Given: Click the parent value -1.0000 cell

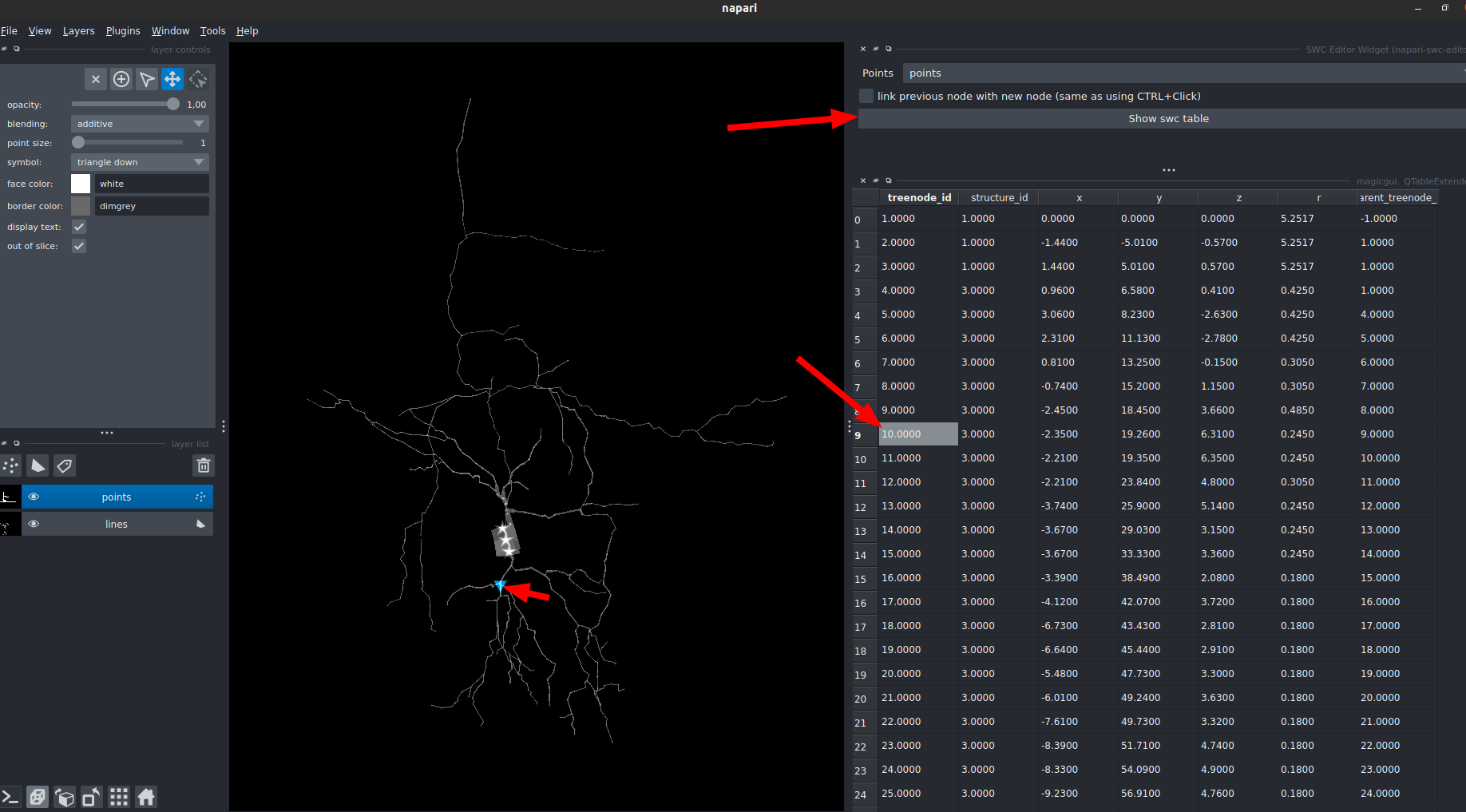Looking at the screenshot, I should coord(1397,219).
